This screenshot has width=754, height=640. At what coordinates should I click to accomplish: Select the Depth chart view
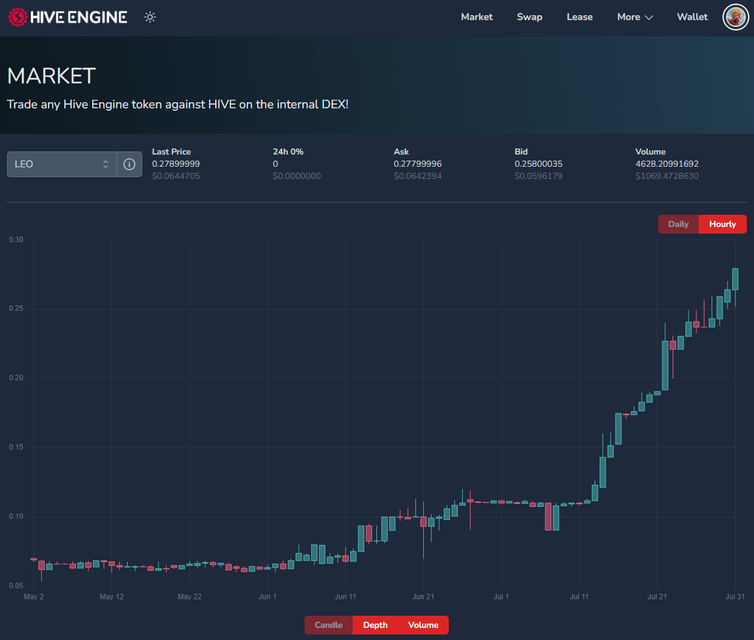375,625
